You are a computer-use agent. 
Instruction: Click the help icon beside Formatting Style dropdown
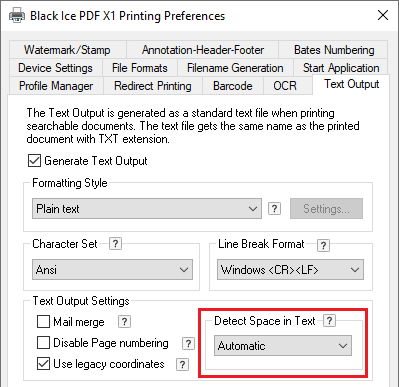coord(274,209)
